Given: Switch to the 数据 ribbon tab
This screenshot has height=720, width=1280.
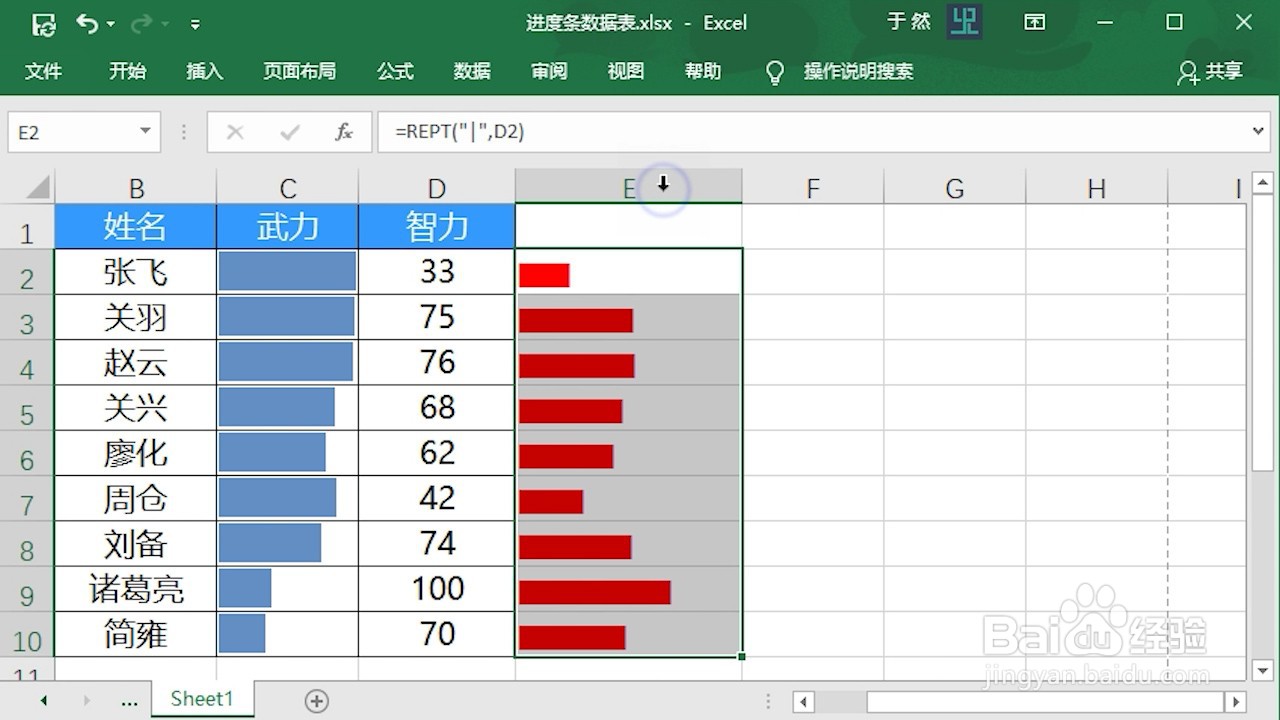Looking at the screenshot, I should [471, 71].
